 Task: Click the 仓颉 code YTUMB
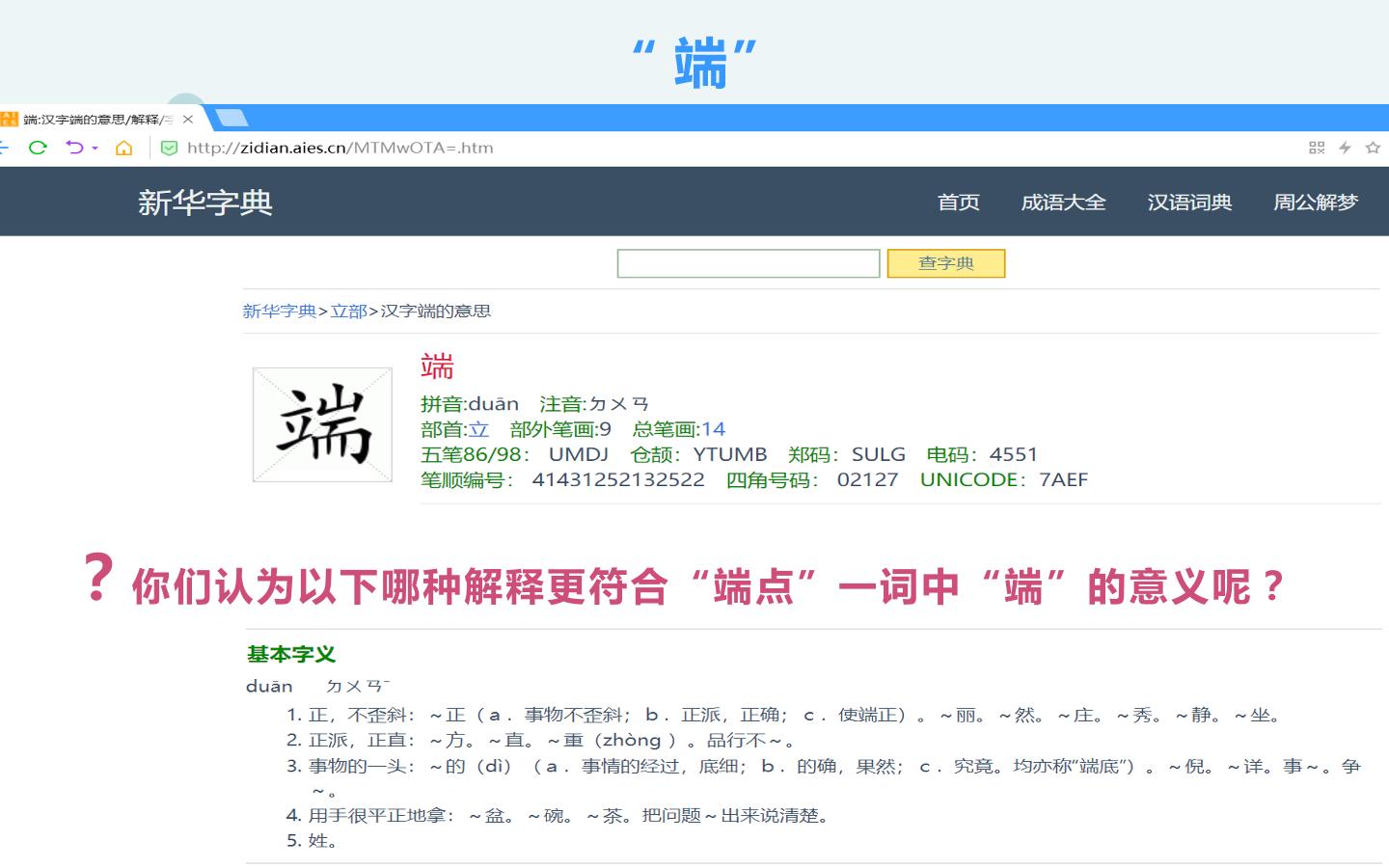pos(730,454)
